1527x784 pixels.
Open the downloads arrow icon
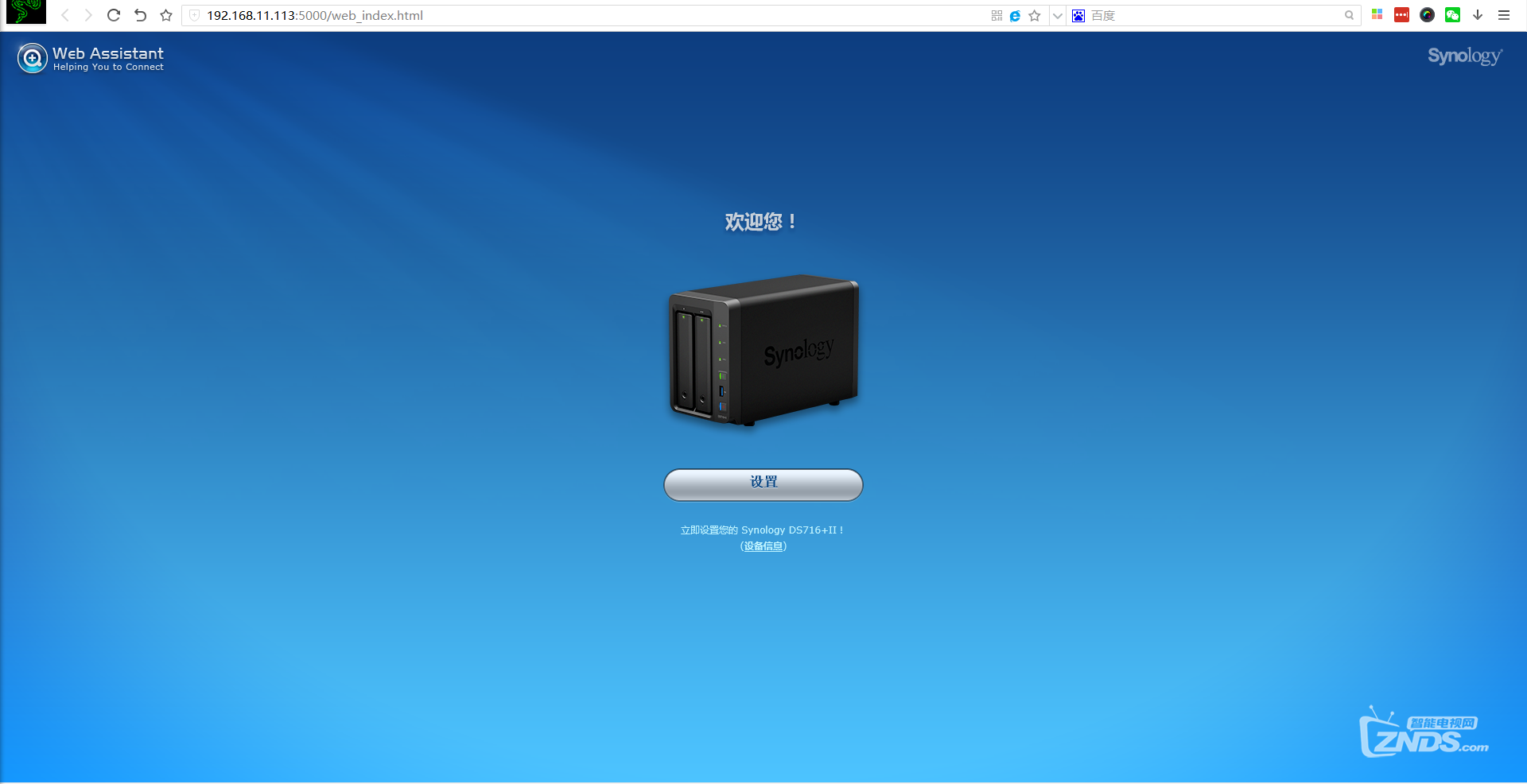tap(1478, 14)
